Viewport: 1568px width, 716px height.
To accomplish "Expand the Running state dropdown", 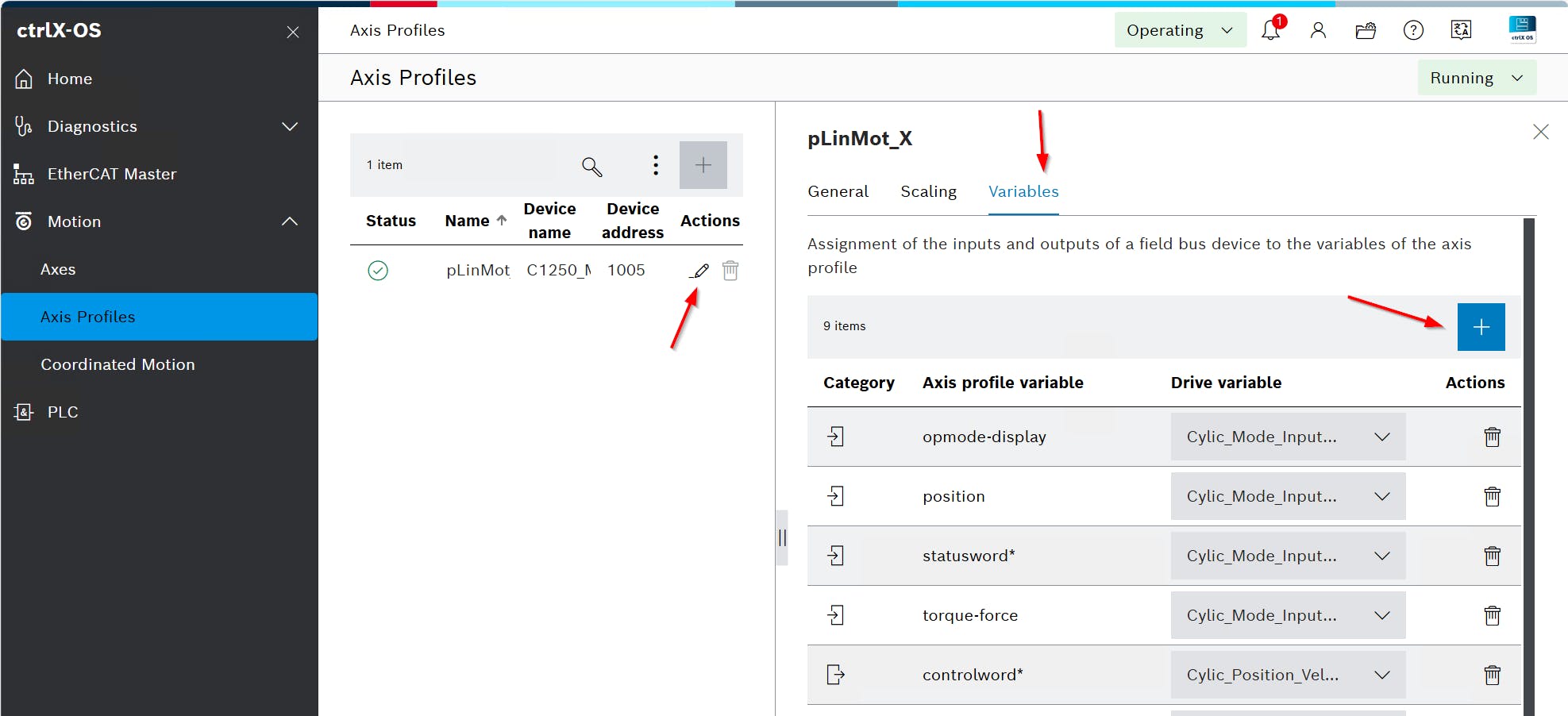I will (x=1476, y=78).
